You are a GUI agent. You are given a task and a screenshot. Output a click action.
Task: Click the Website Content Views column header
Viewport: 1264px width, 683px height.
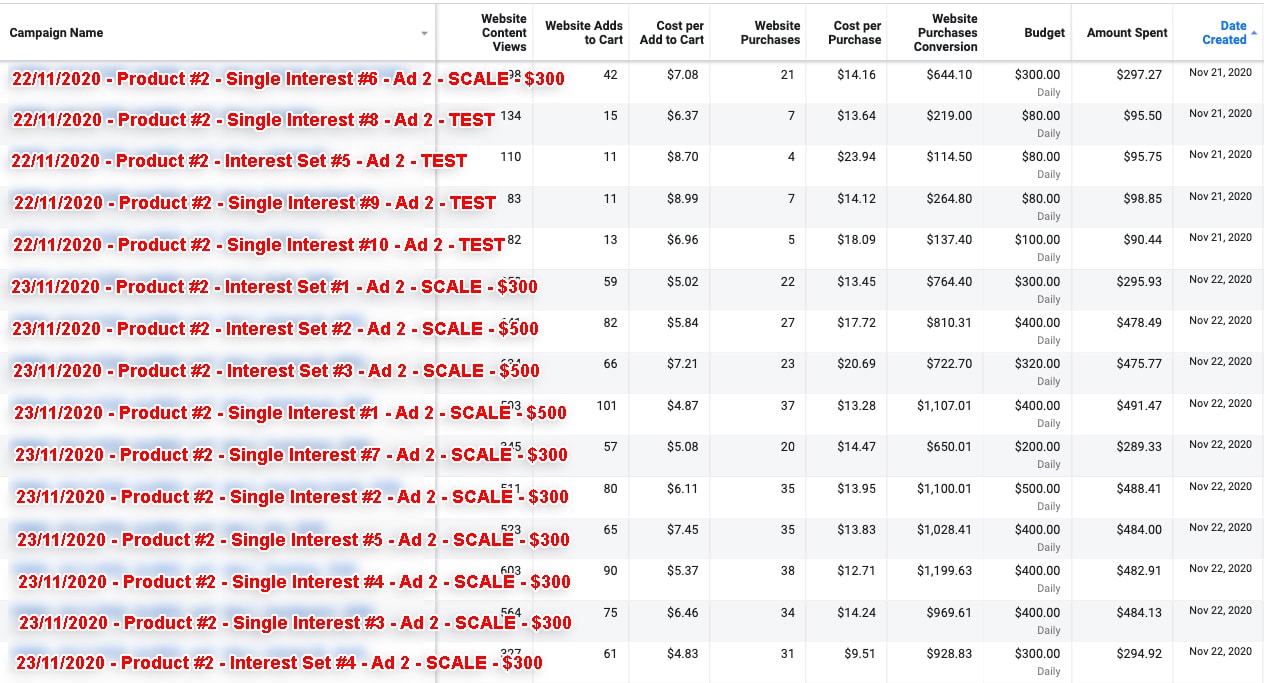pyautogui.click(x=503, y=32)
